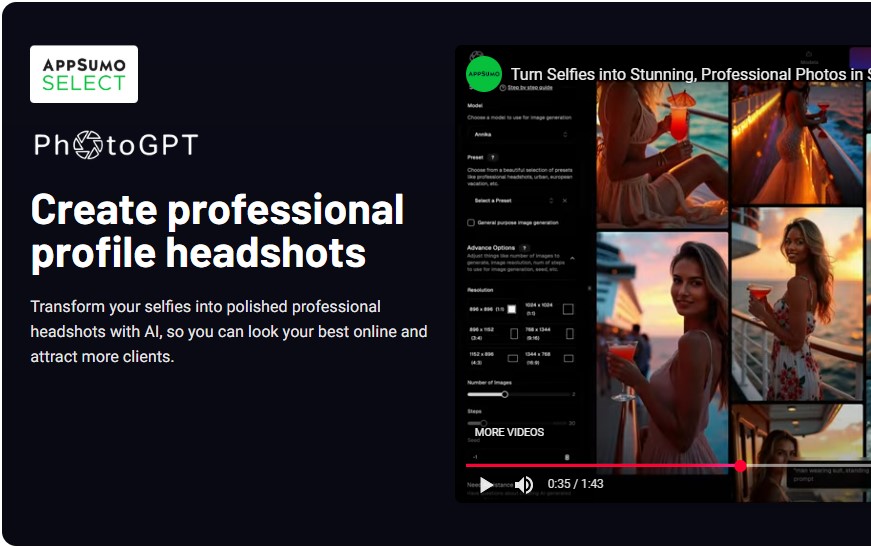Click the 0:35 / 1:43 time display
This screenshot has width=871, height=547.
tap(575, 484)
